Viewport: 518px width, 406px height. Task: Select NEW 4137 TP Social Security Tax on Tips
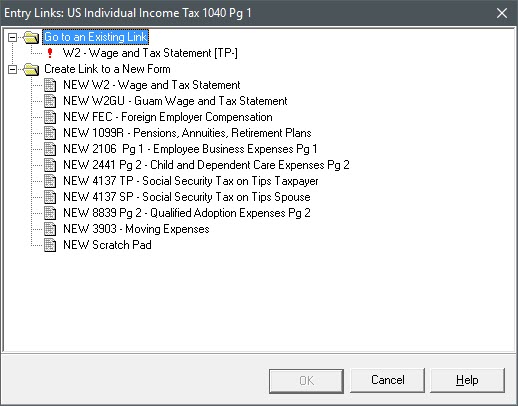(x=191, y=181)
